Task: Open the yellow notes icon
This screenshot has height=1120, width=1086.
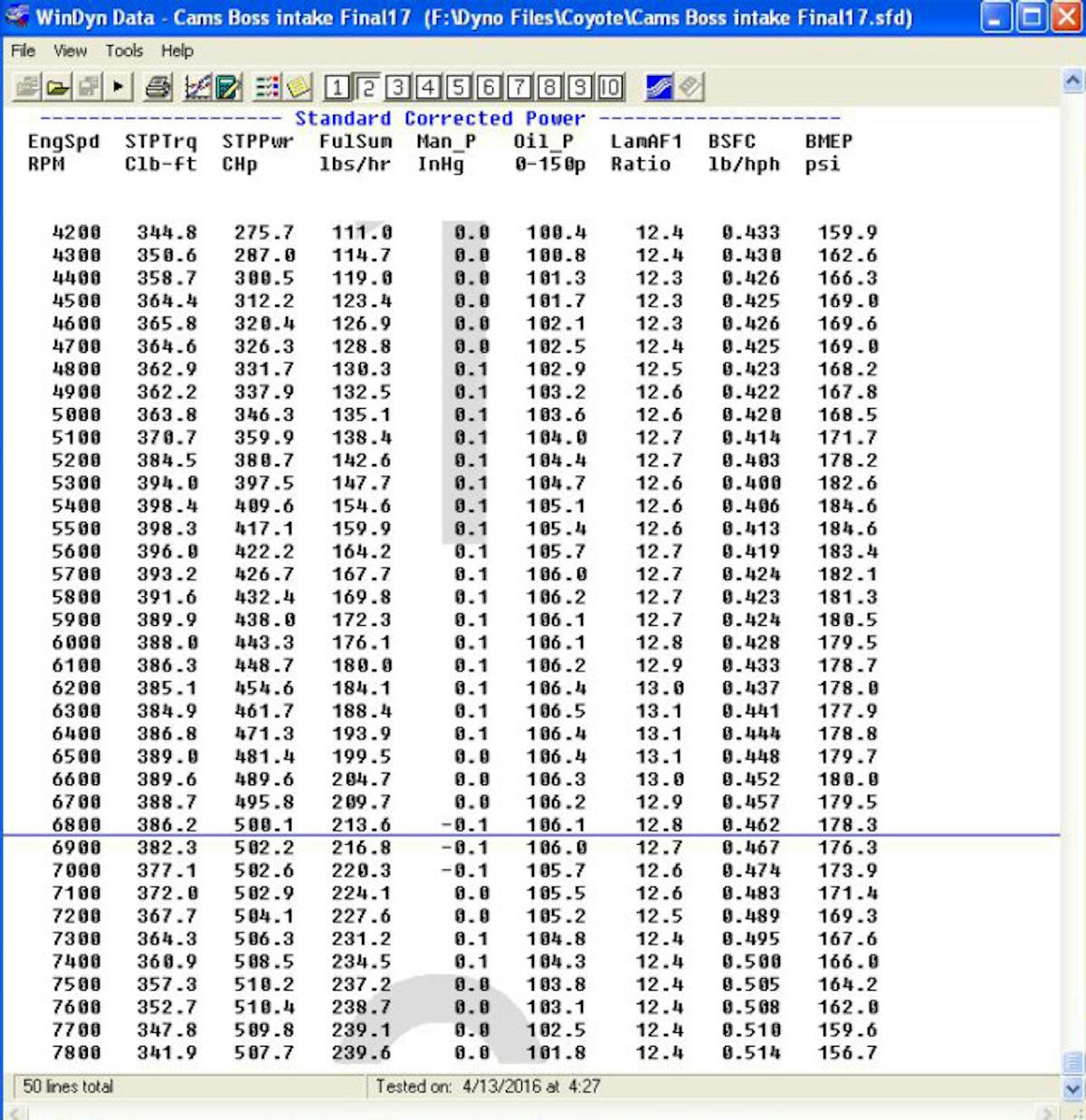Action: point(299,87)
